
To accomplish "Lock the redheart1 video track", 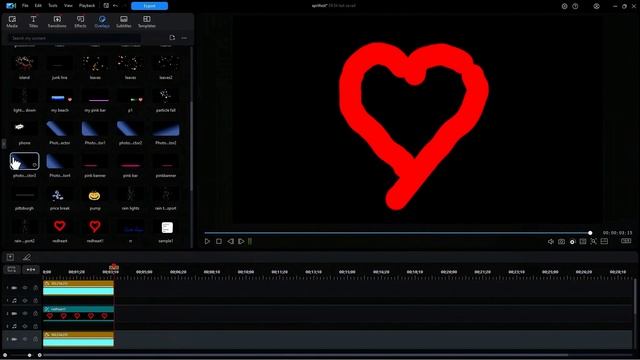I will click(36, 313).
